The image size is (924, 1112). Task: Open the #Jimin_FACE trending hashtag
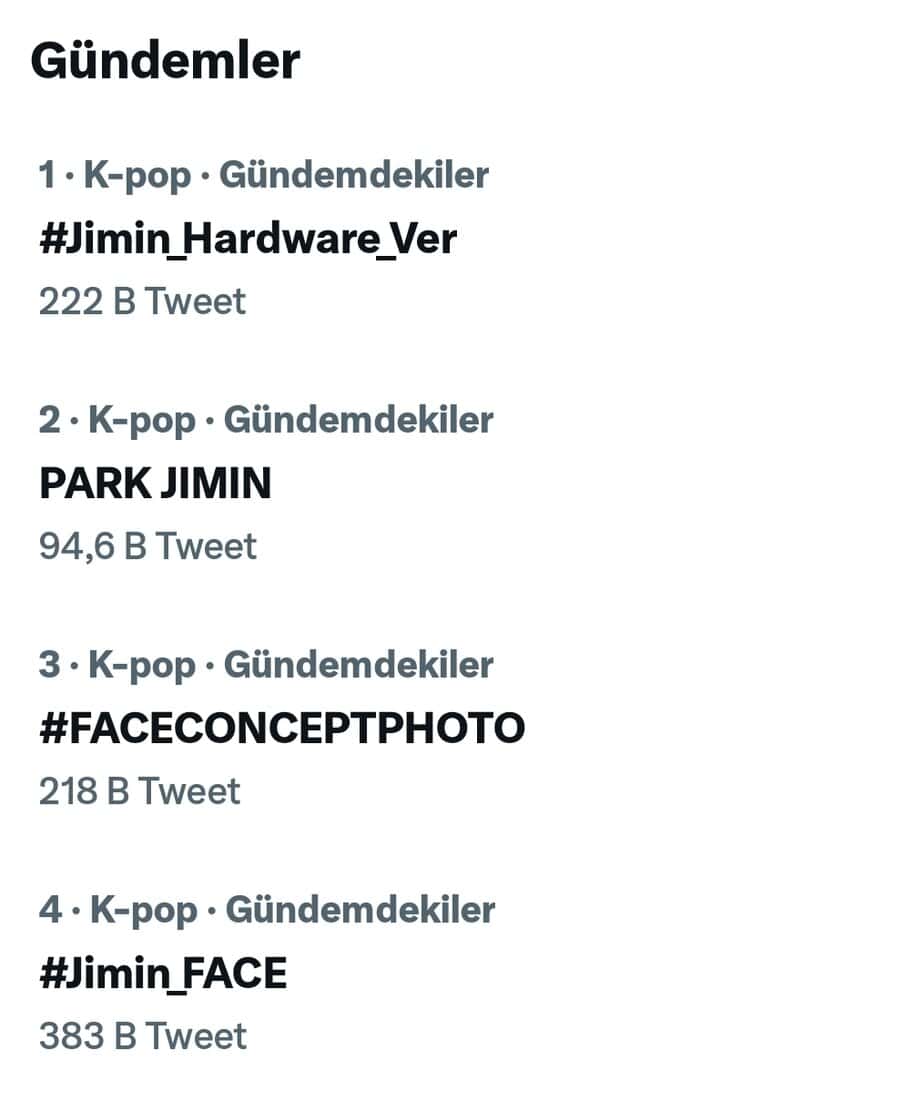pos(163,973)
